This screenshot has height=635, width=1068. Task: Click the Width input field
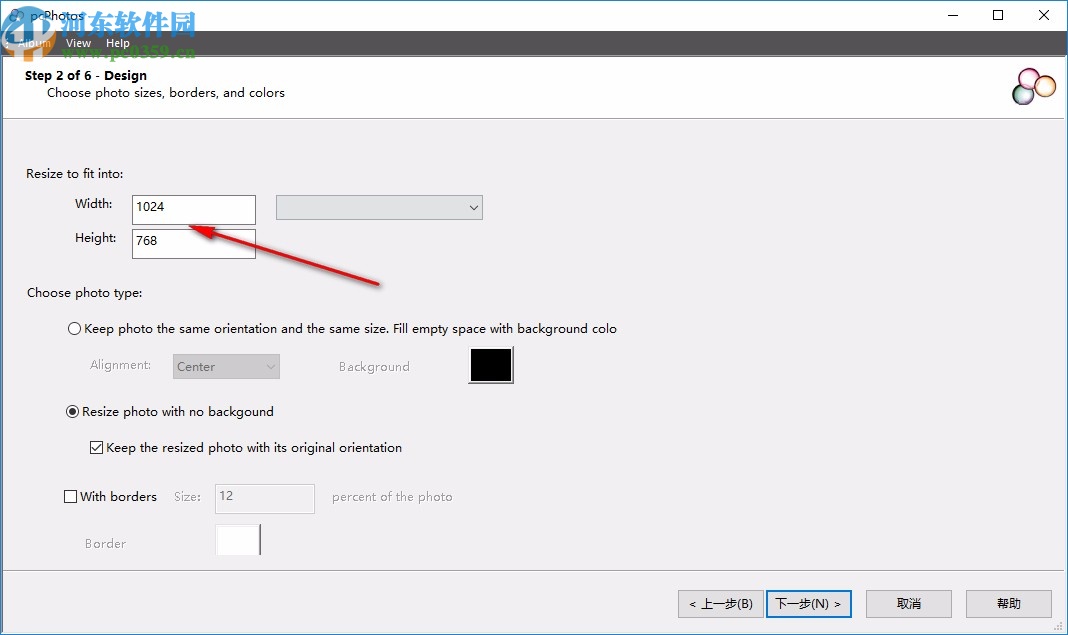click(193, 209)
